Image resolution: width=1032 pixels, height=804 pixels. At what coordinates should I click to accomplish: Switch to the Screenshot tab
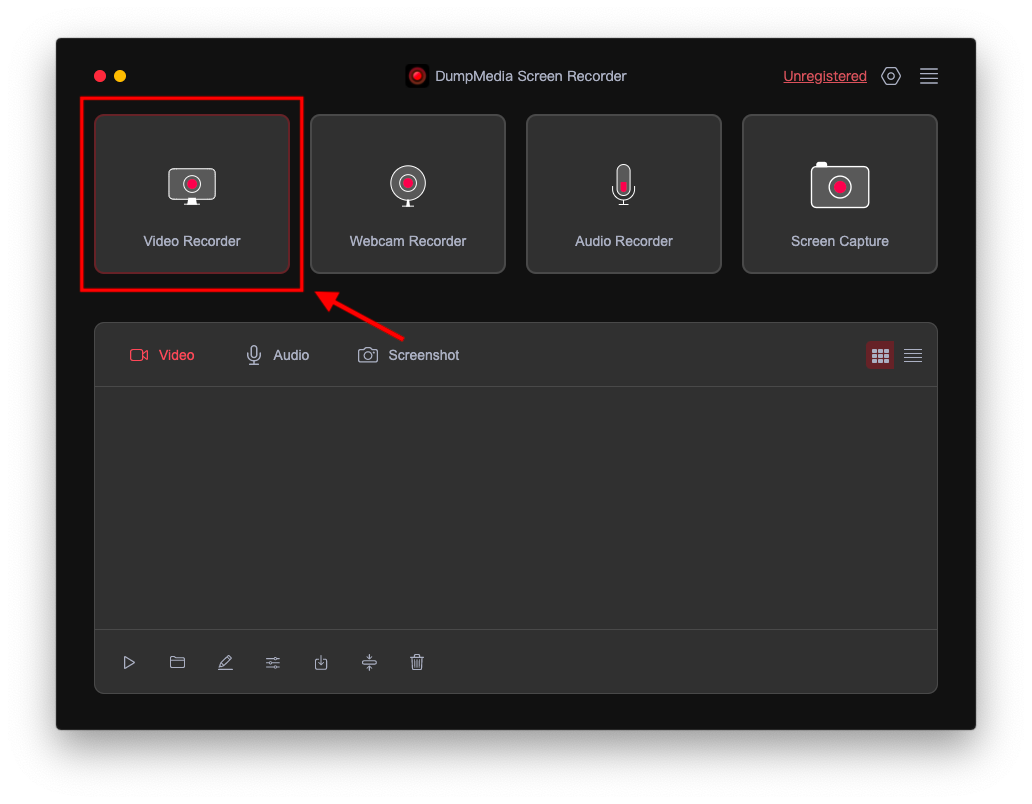coord(408,355)
